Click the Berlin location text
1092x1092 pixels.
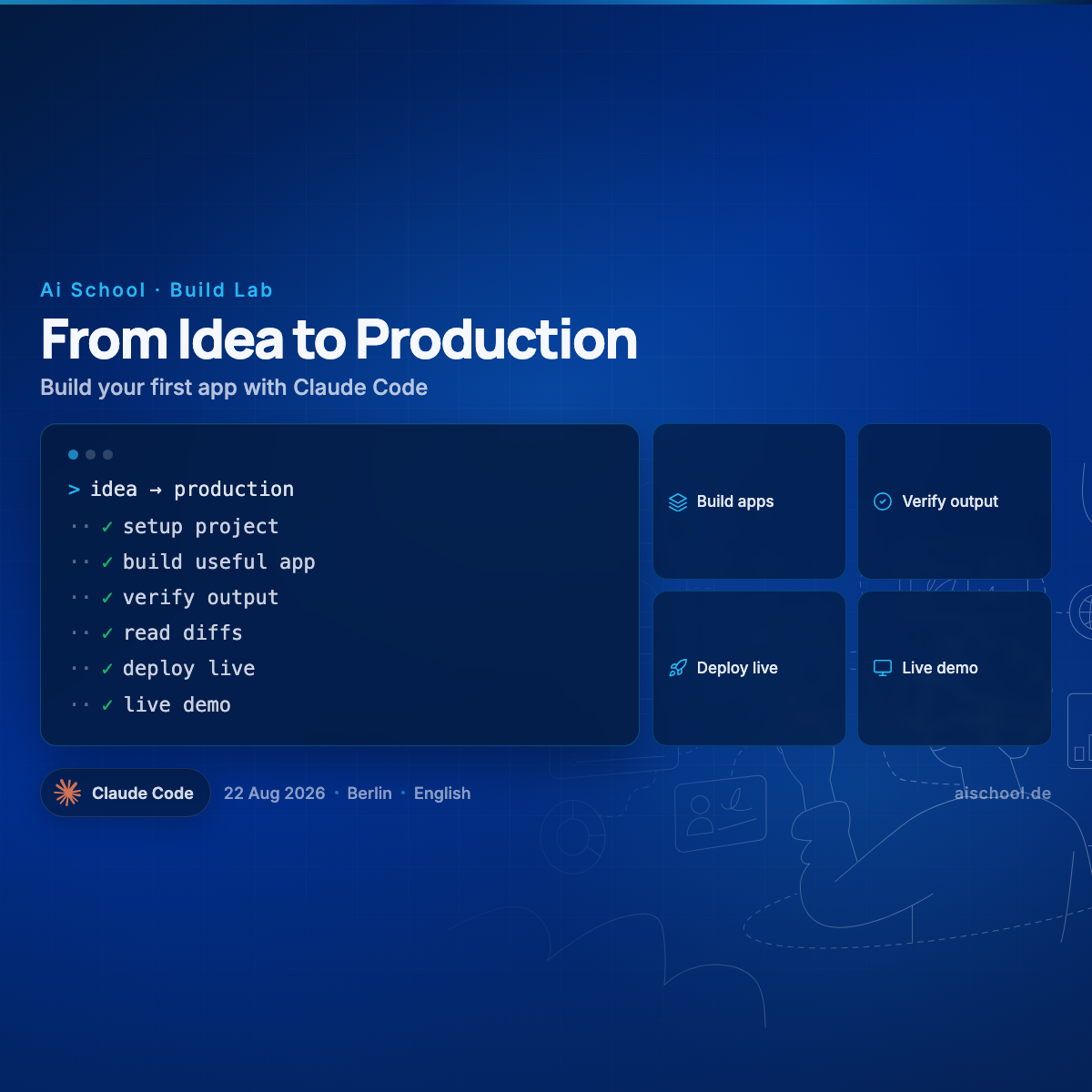tap(369, 794)
